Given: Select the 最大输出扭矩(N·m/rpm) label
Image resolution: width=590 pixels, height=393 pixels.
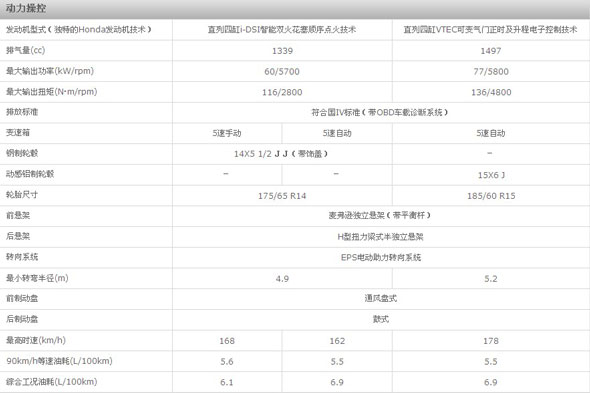Looking at the screenshot, I should [52, 91].
